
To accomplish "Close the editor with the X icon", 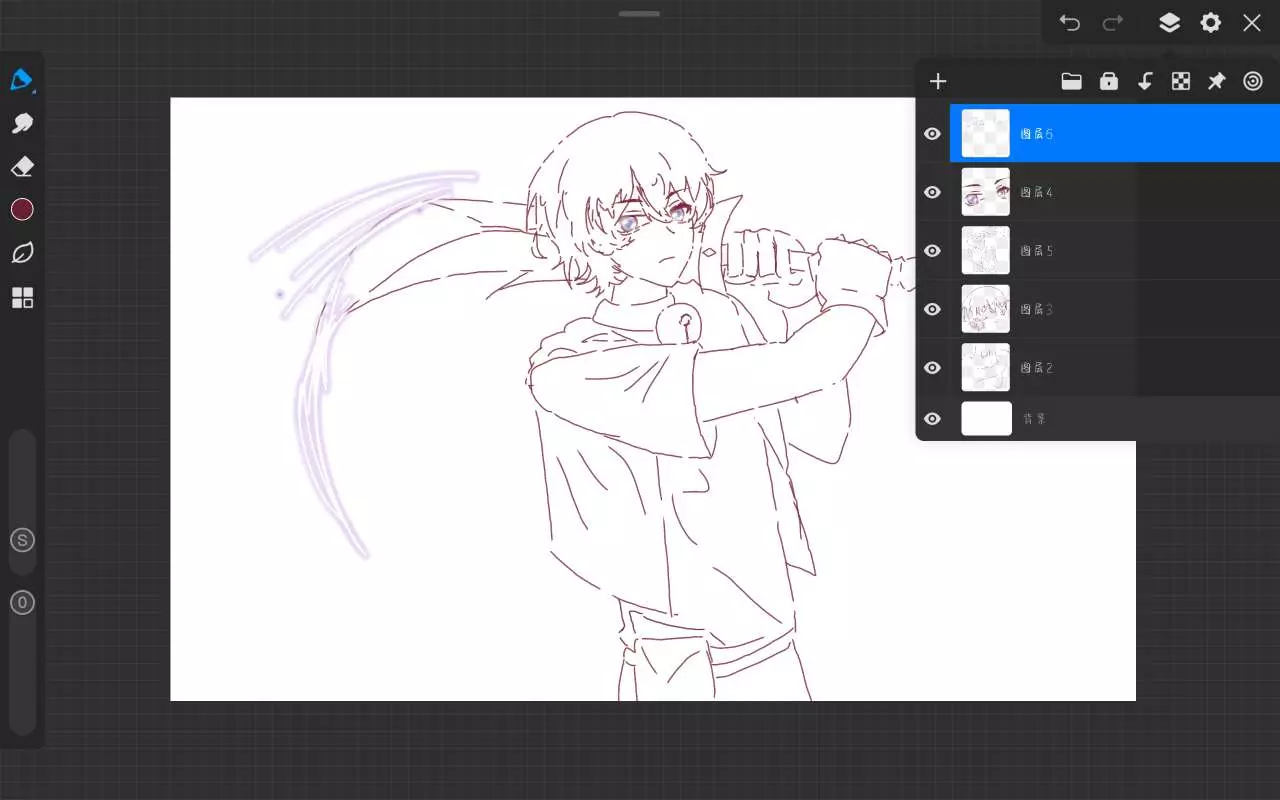I will pyautogui.click(x=1252, y=23).
